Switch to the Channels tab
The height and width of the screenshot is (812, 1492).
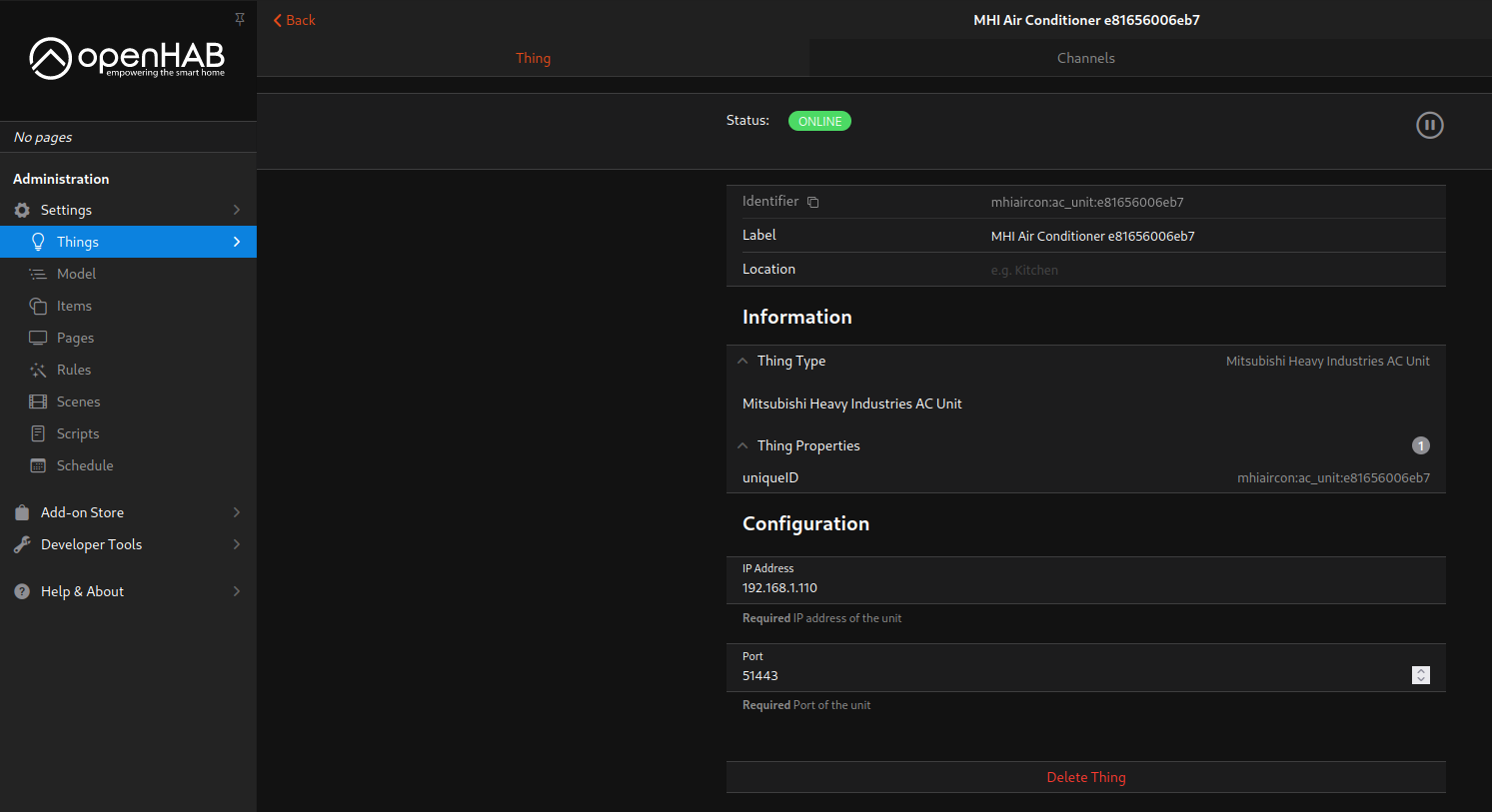click(x=1085, y=58)
